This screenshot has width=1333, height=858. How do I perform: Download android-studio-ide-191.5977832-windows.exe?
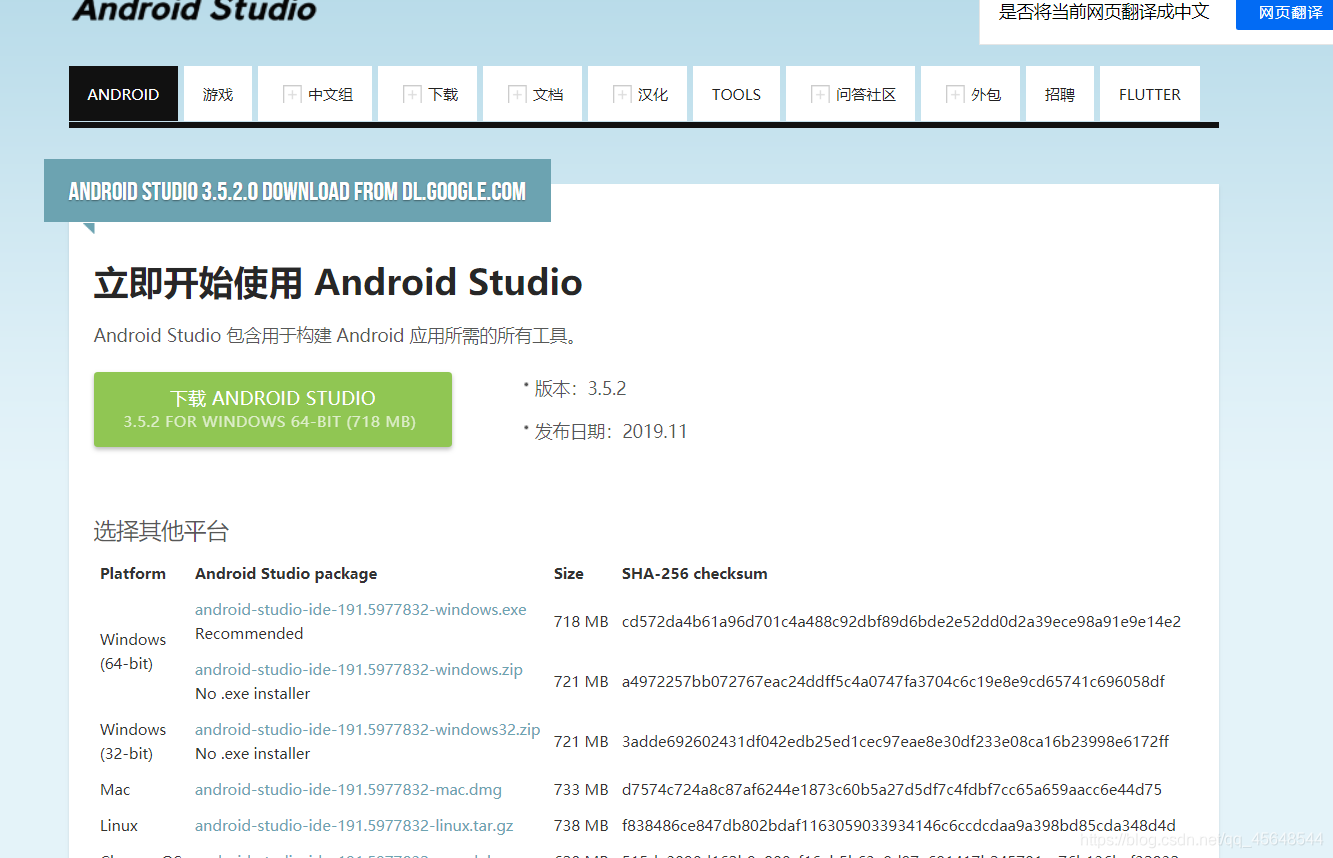[x=361, y=610]
